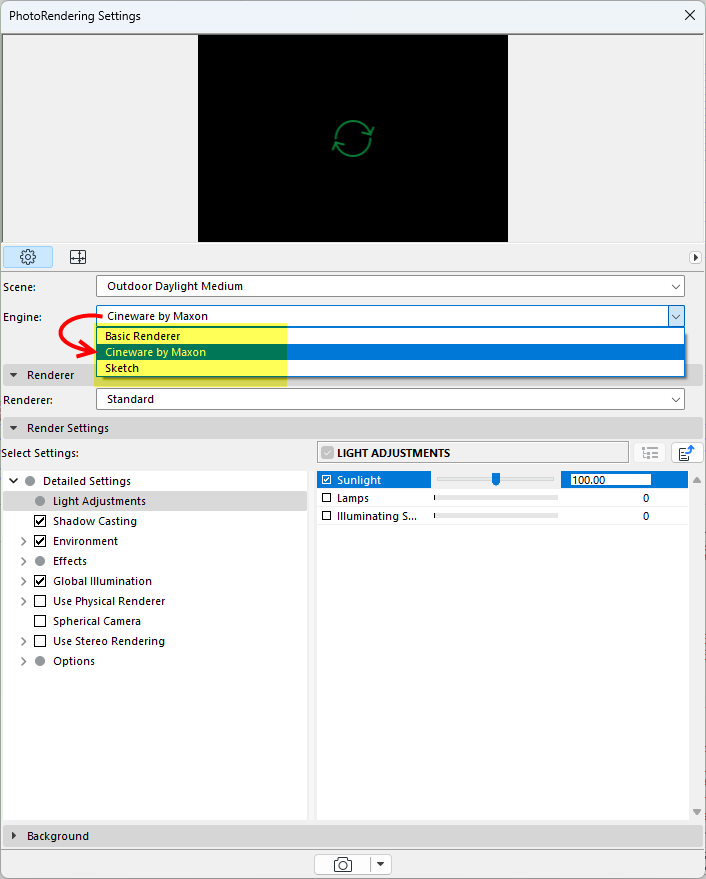Viewport: 706px width, 879px height.
Task: Expand the Environment tree item
Action: point(24,541)
